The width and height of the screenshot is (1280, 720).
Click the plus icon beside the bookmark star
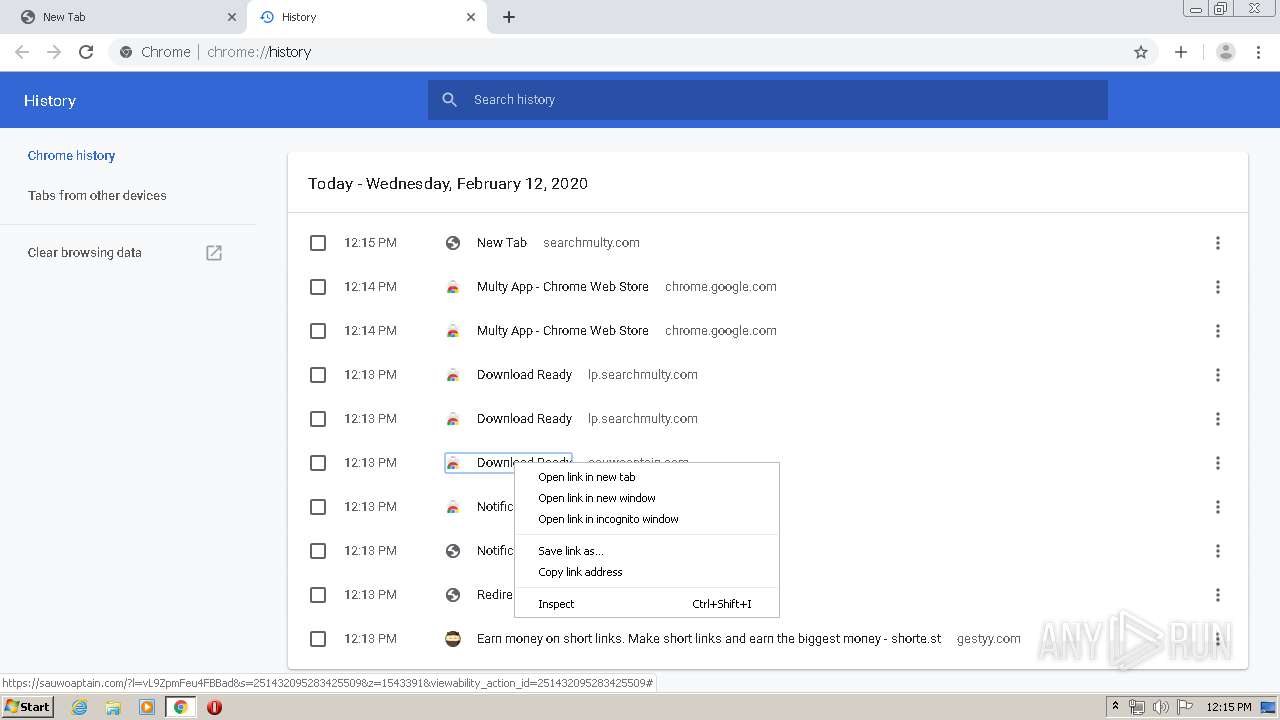(x=1181, y=52)
